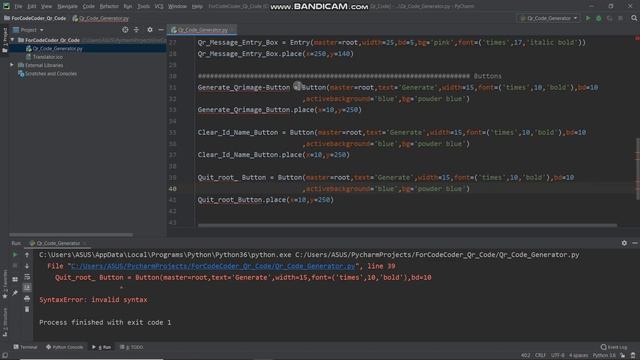The image size is (640, 360).
Task: Toggle soft-wrap in the Run console
Action: 27,277
